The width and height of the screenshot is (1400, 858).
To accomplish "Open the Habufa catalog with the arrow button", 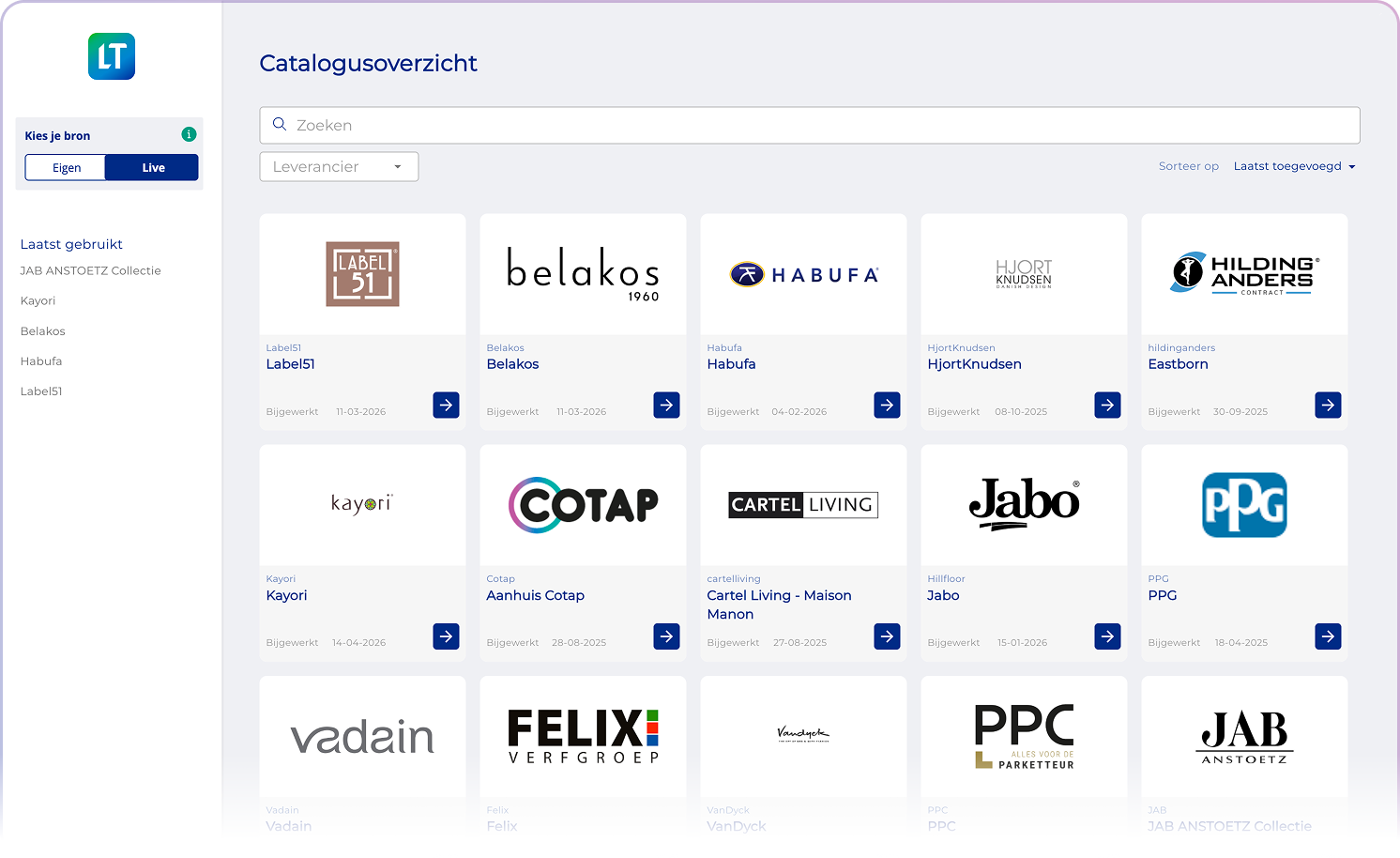I will [x=887, y=405].
